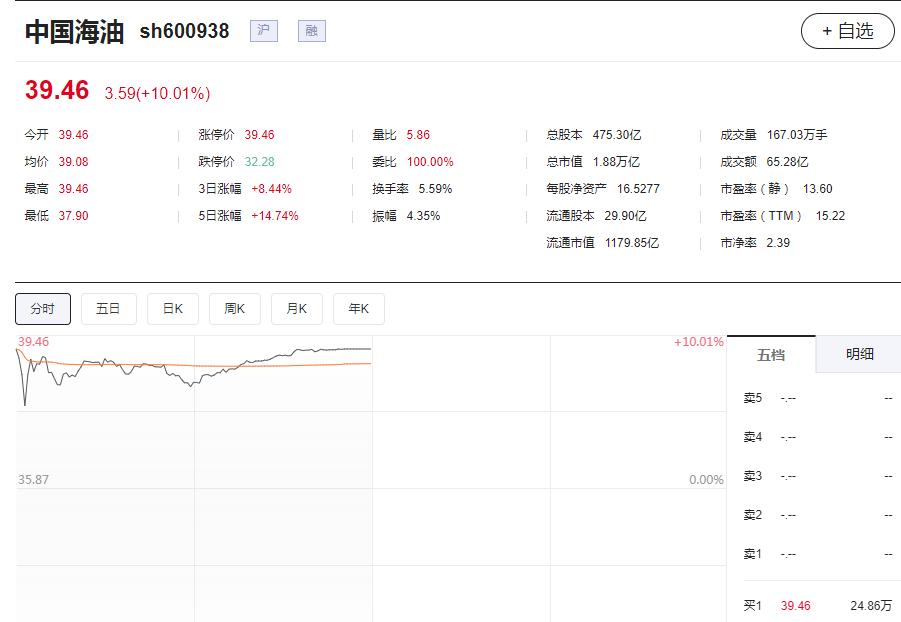The height and width of the screenshot is (622, 901).
Task: Click the 卖2 row in order book
Action: 818,515
